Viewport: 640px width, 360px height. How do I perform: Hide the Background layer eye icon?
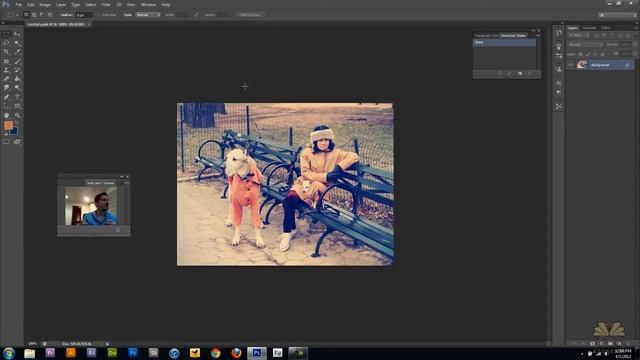tap(571, 65)
